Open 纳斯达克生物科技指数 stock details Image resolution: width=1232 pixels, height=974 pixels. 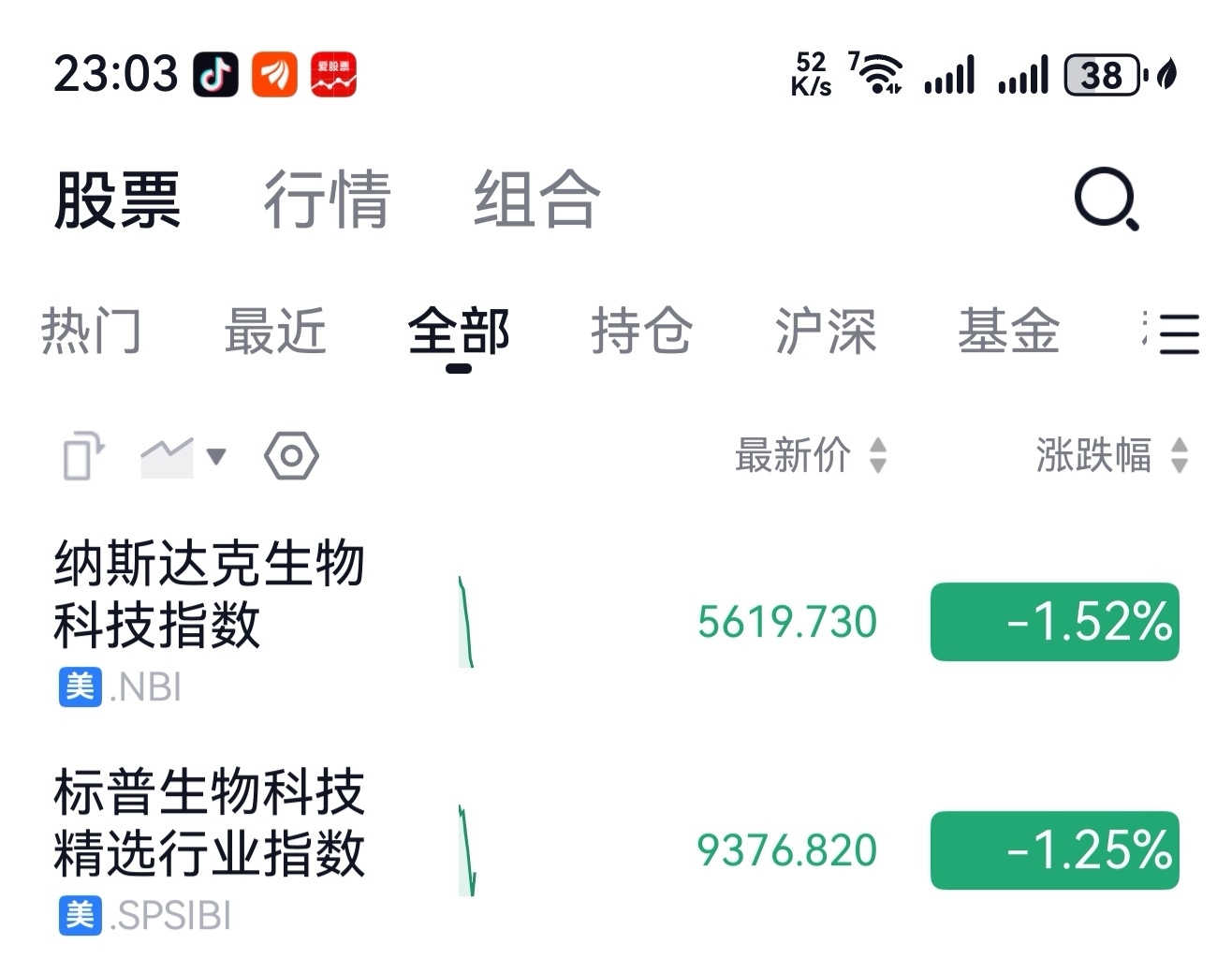tap(208, 595)
